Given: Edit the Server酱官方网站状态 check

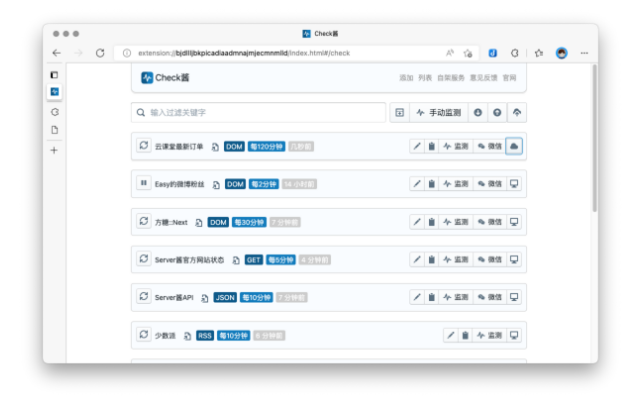Looking at the screenshot, I should pyautogui.click(x=417, y=260).
